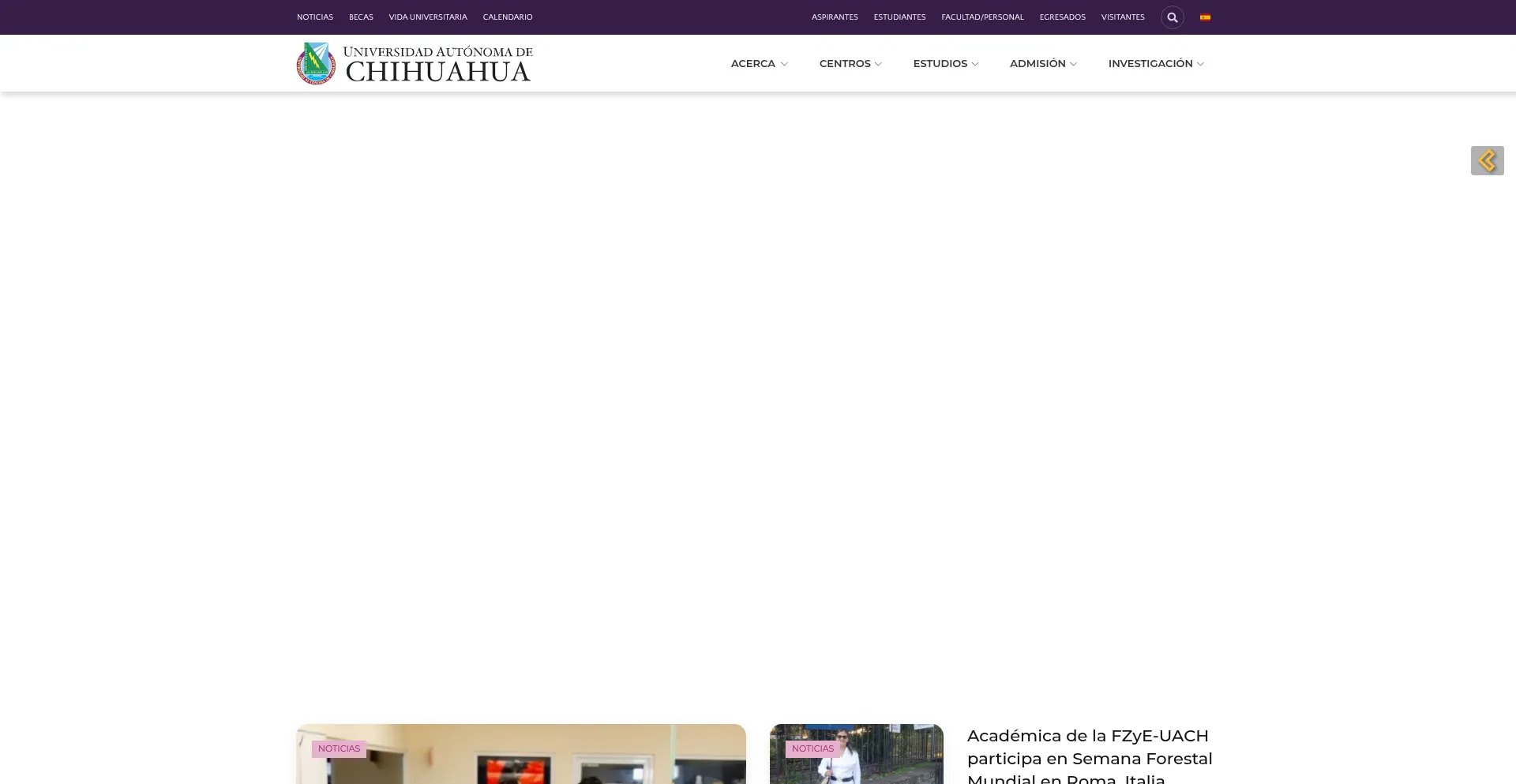Image resolution: width=1516 pixels, height=784 pixels.
Task: Open the search magnifier icon
Action: [x=1172, y=17]
